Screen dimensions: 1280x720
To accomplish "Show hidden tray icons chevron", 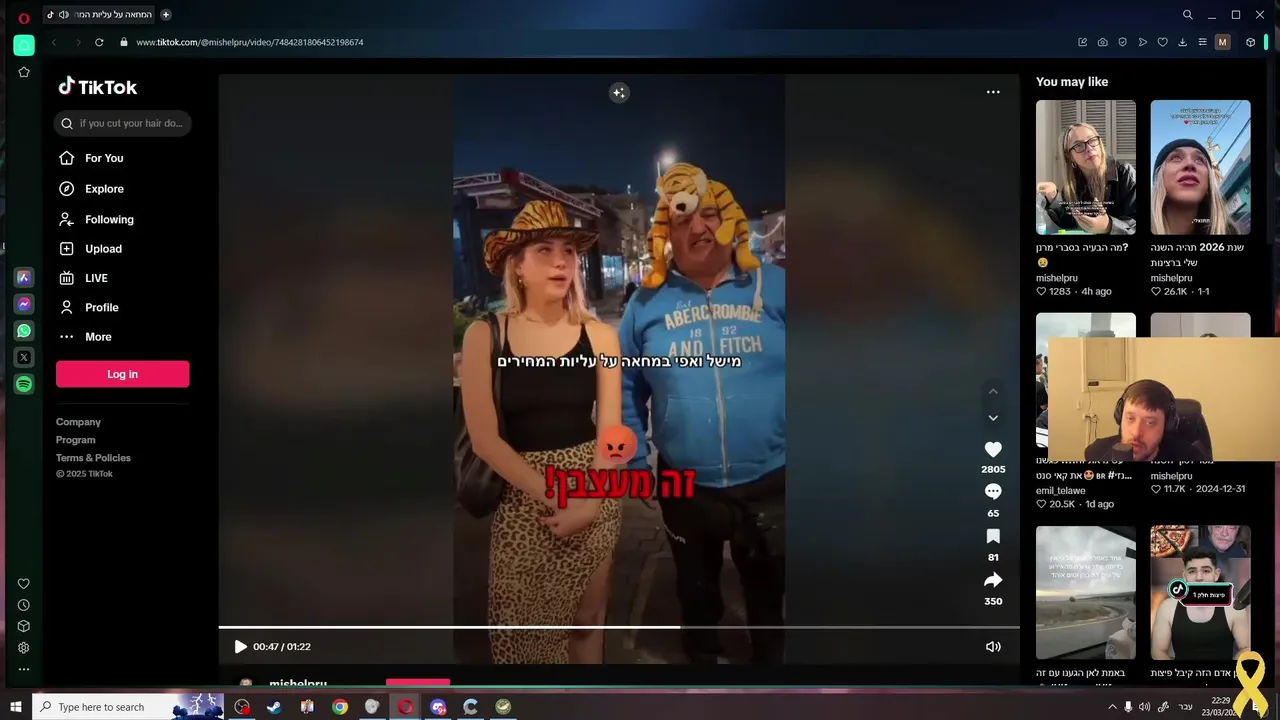I will [x=1112, y=707].
